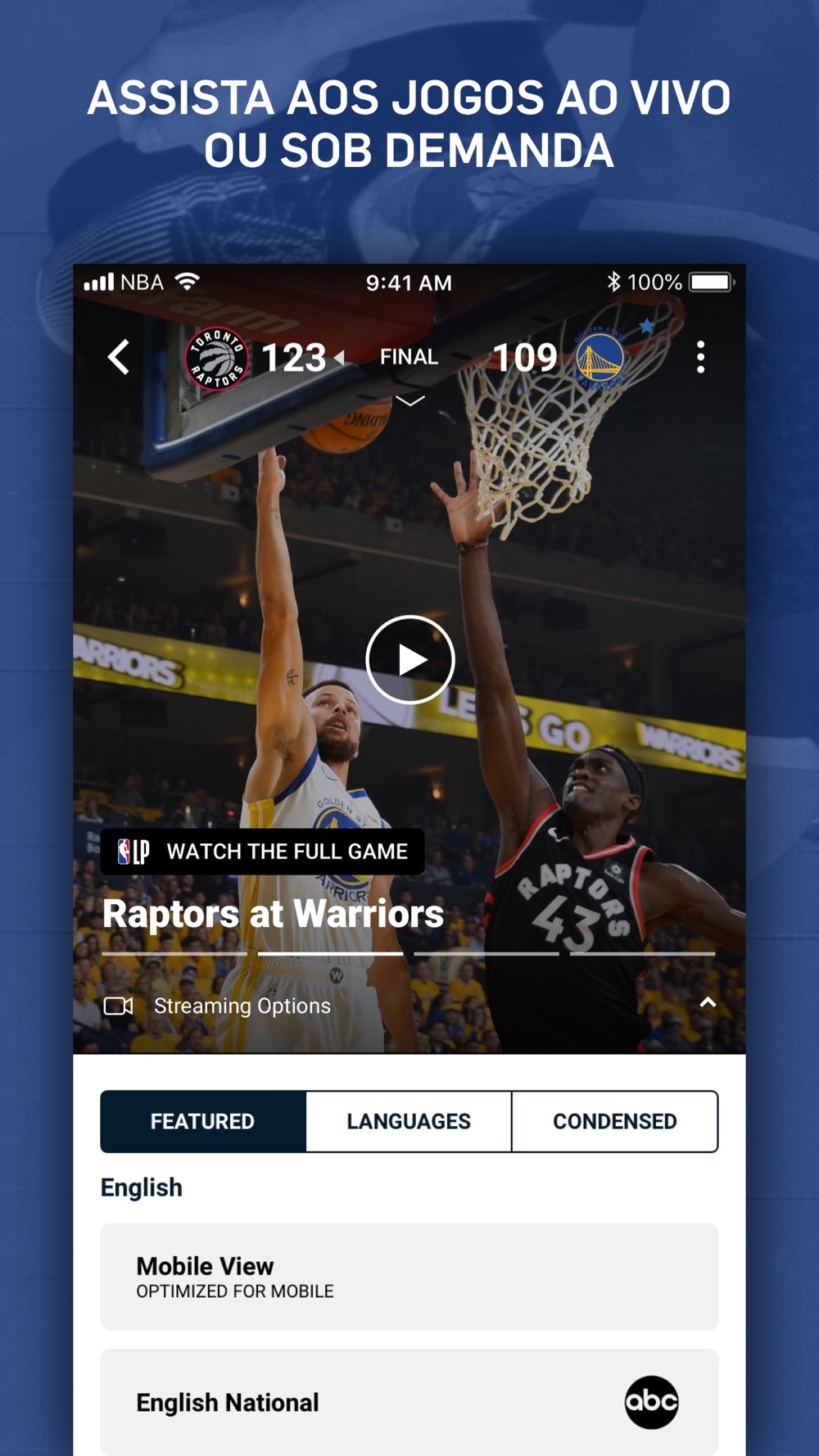
Task: Tap the Warriors score 109
Action: (525, 358)
